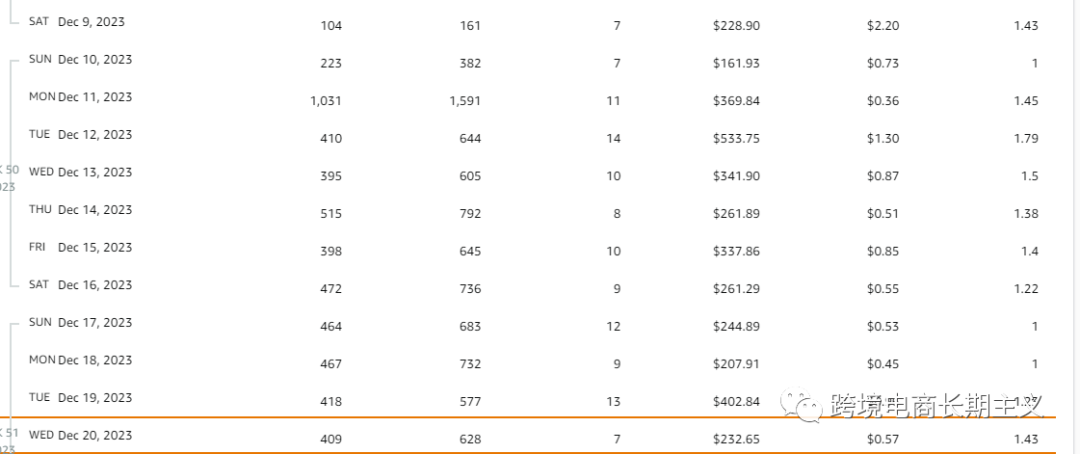Click the $533.75 amount on Dec 12

click(x=736, y=138)
